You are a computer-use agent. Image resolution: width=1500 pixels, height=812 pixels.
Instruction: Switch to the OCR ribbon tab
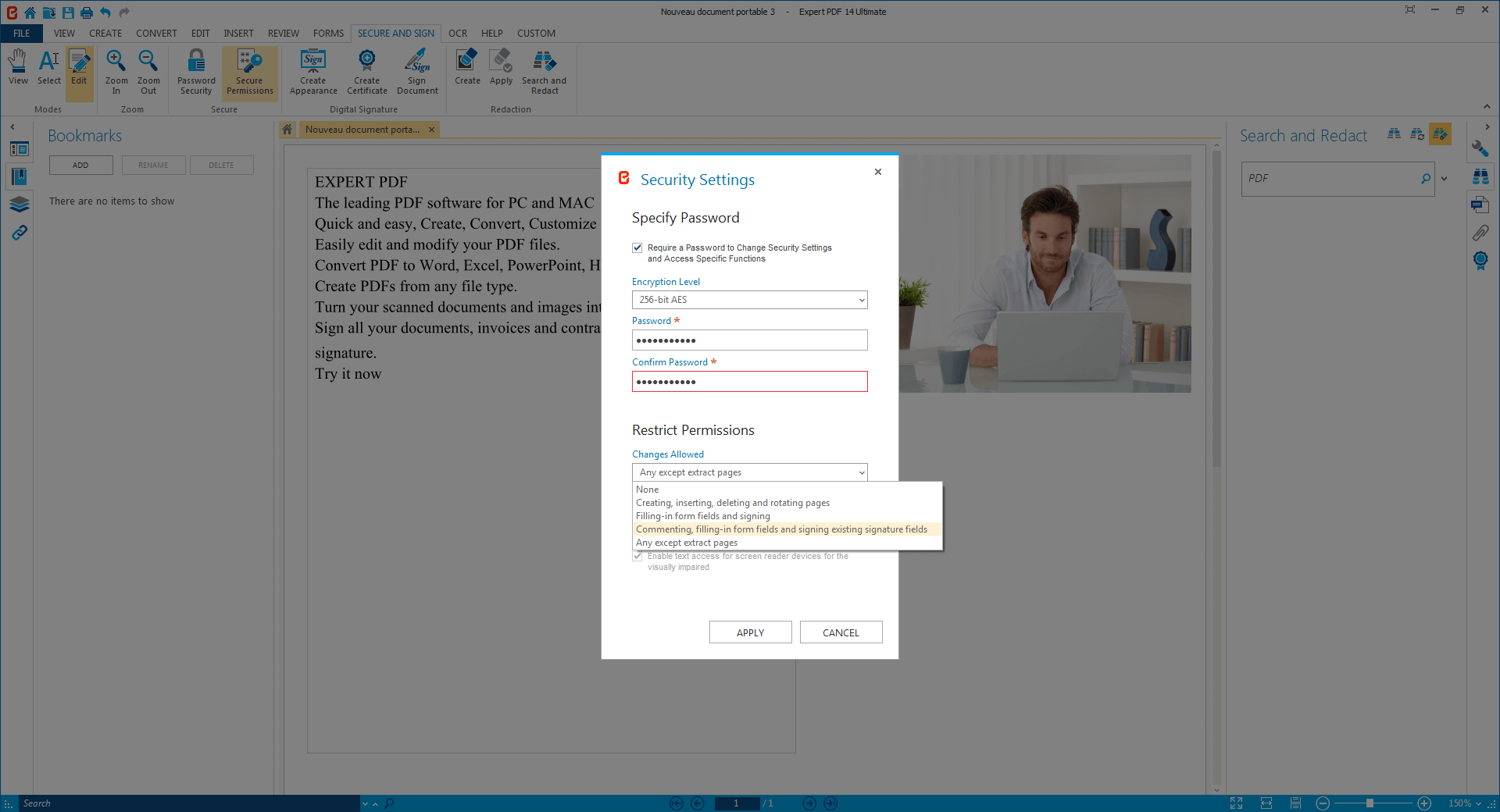tap(458, 34)
